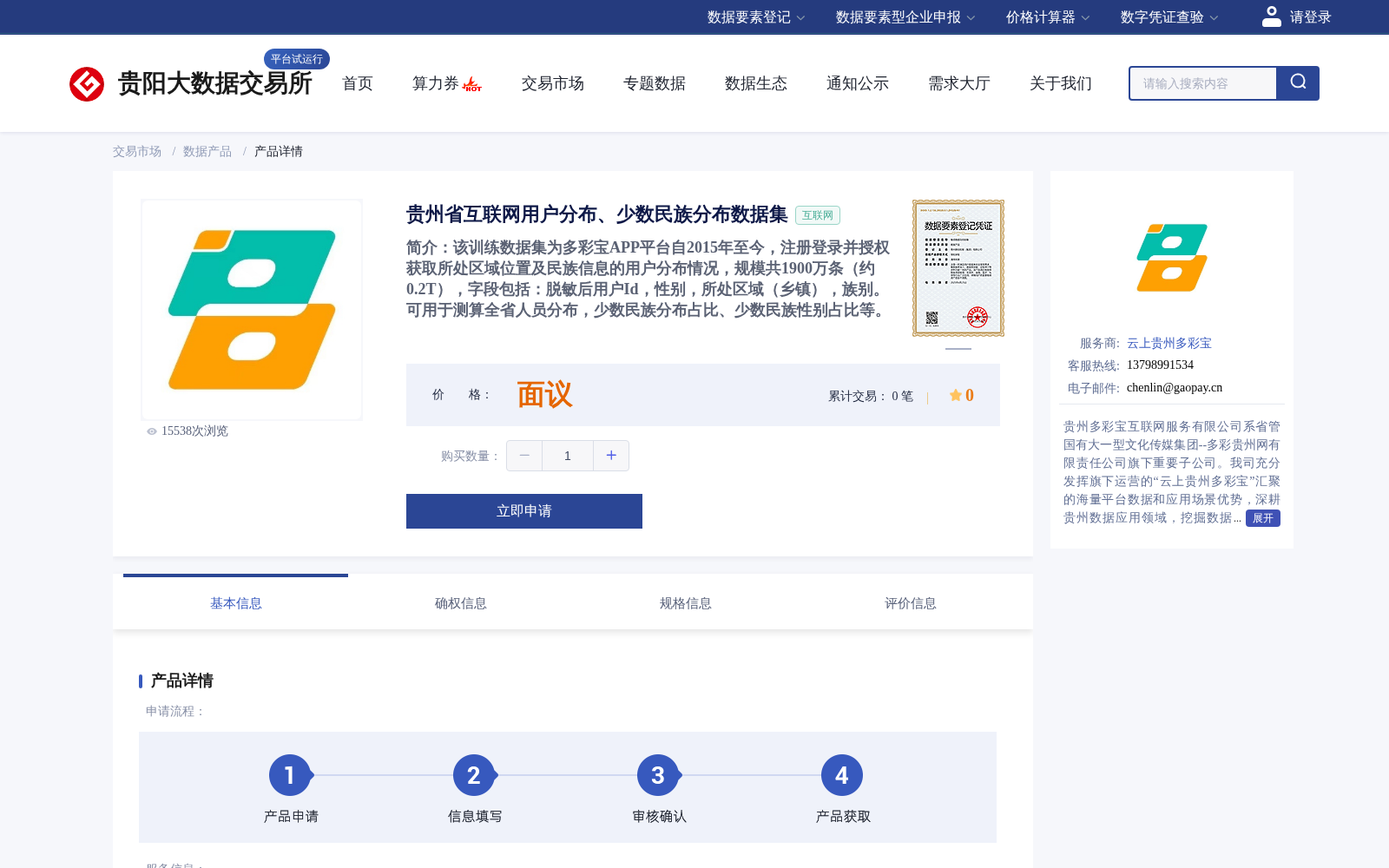
Task: Click the user avatar login icon
Action: pos(1271,16)
